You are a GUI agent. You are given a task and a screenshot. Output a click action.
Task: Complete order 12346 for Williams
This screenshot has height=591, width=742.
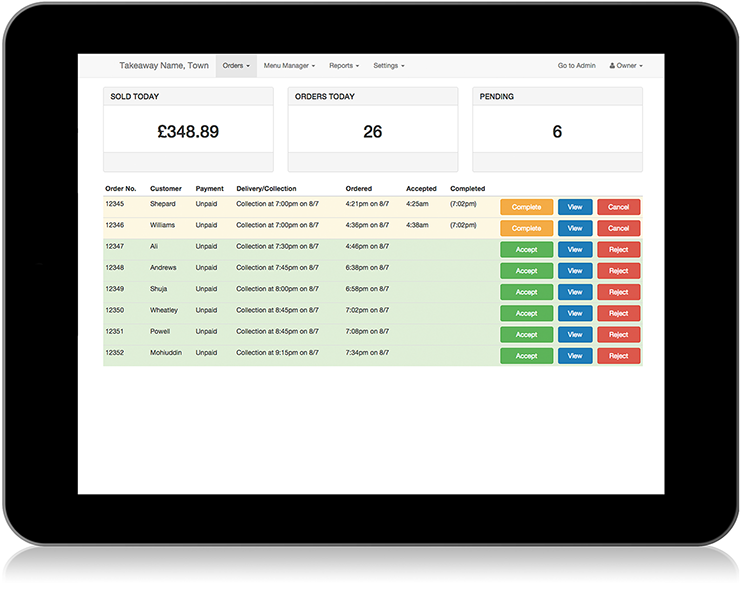coord(526,228)
